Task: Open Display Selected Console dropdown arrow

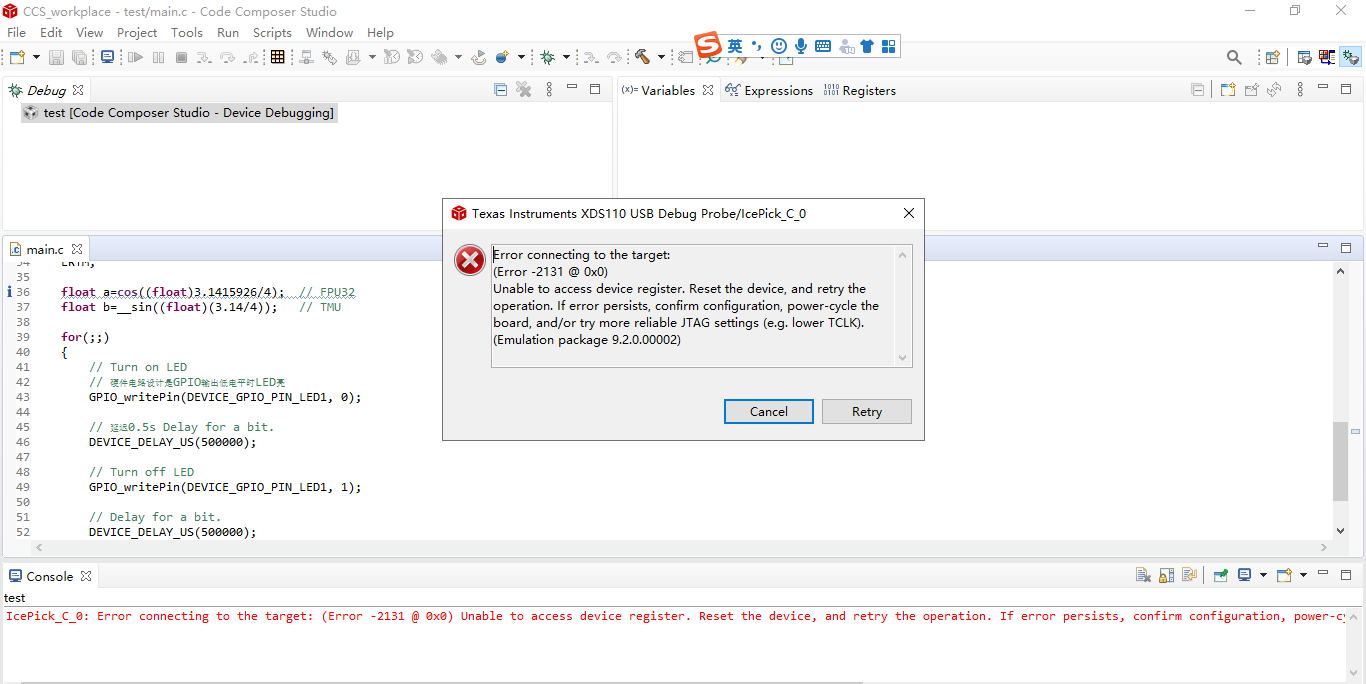Action: 1263,576
